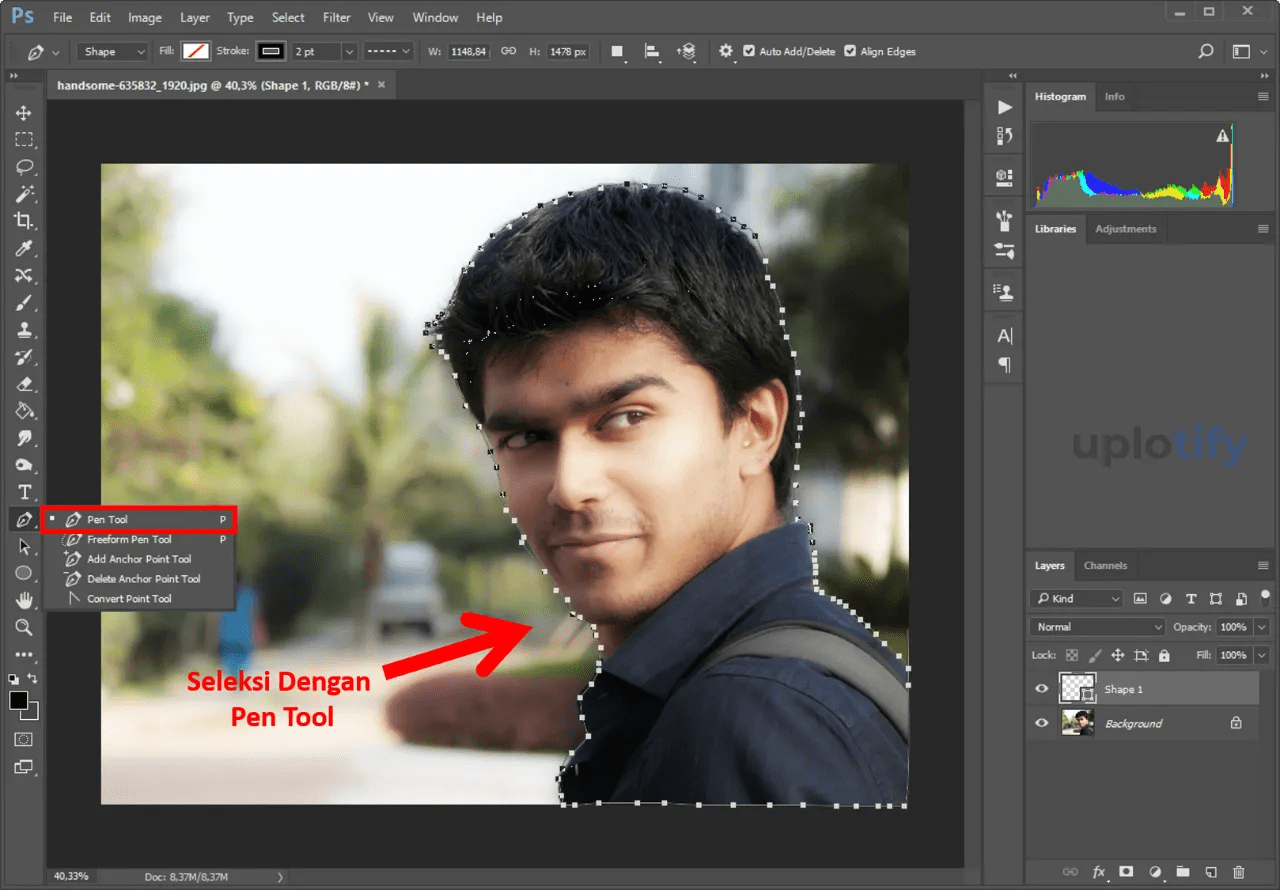The width and height of the screenshot is (1280, 890).
Task: Open the Filter menu
Action: coord(336,17)
